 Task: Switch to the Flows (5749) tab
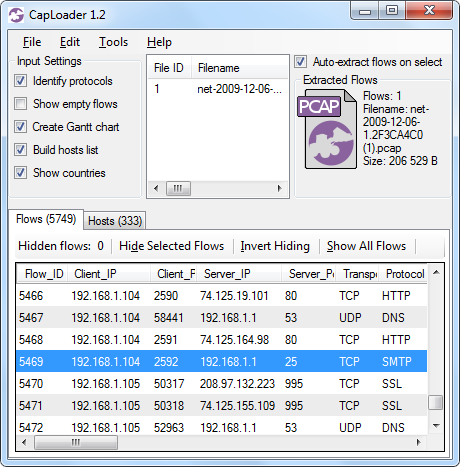coord(46,219)
